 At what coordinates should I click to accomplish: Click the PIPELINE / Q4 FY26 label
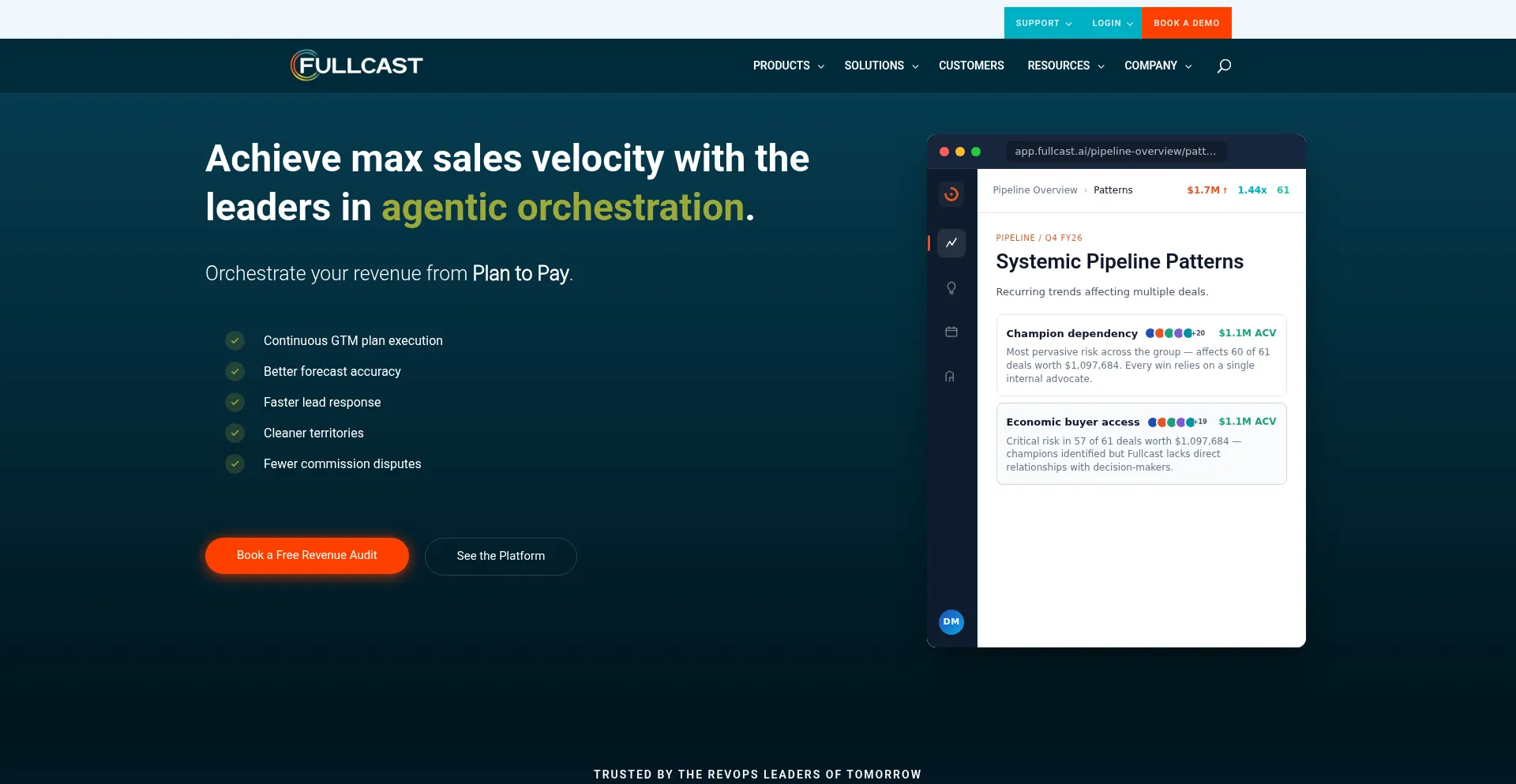1039,238
